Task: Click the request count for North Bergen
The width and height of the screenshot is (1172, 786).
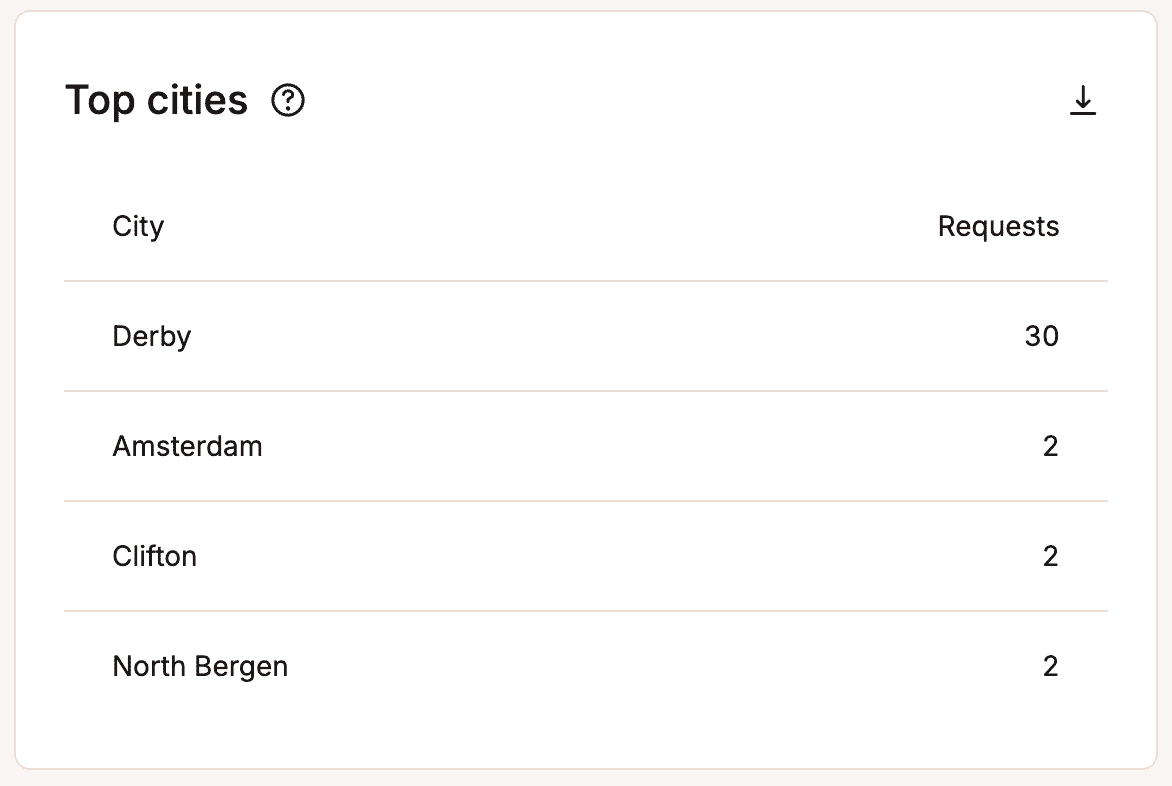Action: tap(1051, 666)
